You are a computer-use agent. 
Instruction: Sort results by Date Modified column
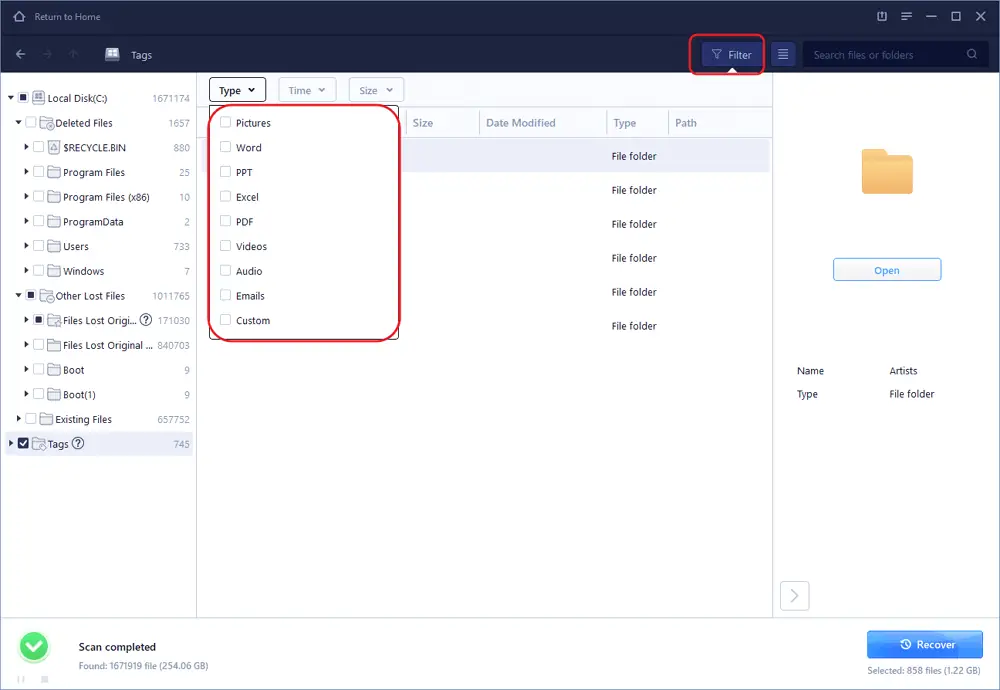point(522,122)
